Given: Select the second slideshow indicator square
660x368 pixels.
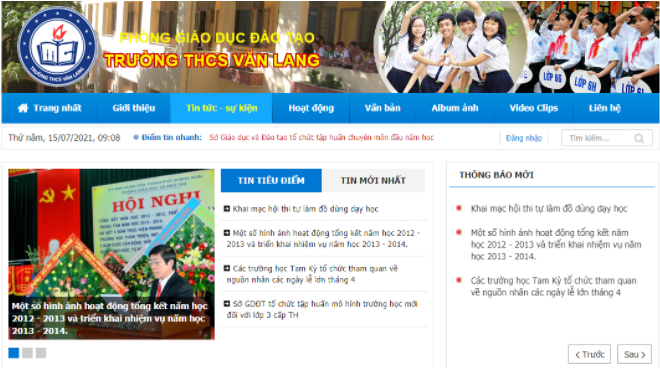Looking at the screenshot, I should coord(27,353).
